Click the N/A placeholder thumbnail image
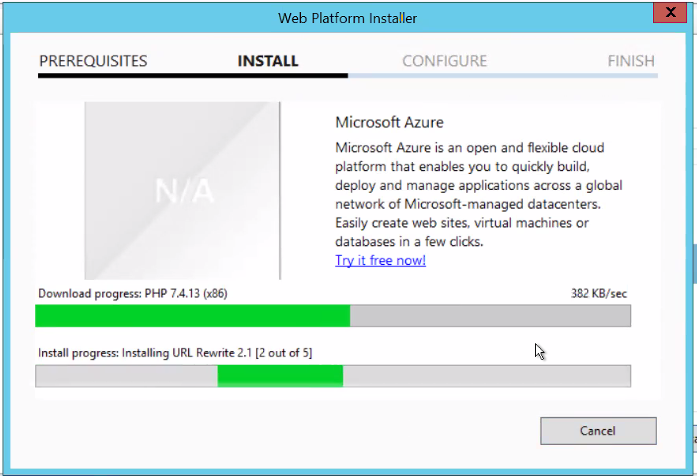The image size is (697, 476). coord(182,191)
